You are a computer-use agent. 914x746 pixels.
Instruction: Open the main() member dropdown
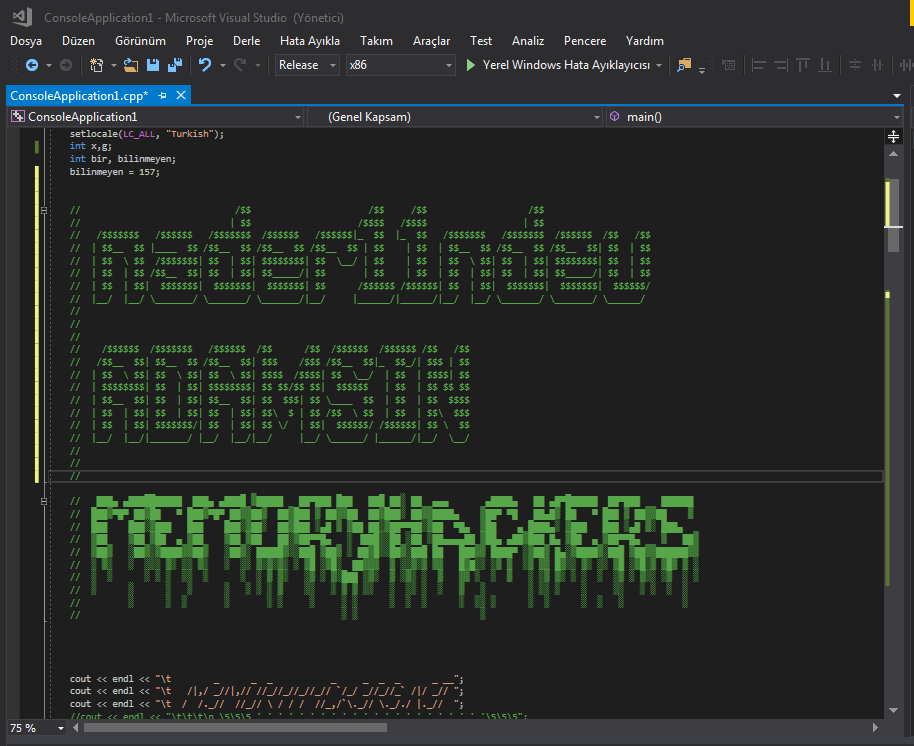(897, 117)
